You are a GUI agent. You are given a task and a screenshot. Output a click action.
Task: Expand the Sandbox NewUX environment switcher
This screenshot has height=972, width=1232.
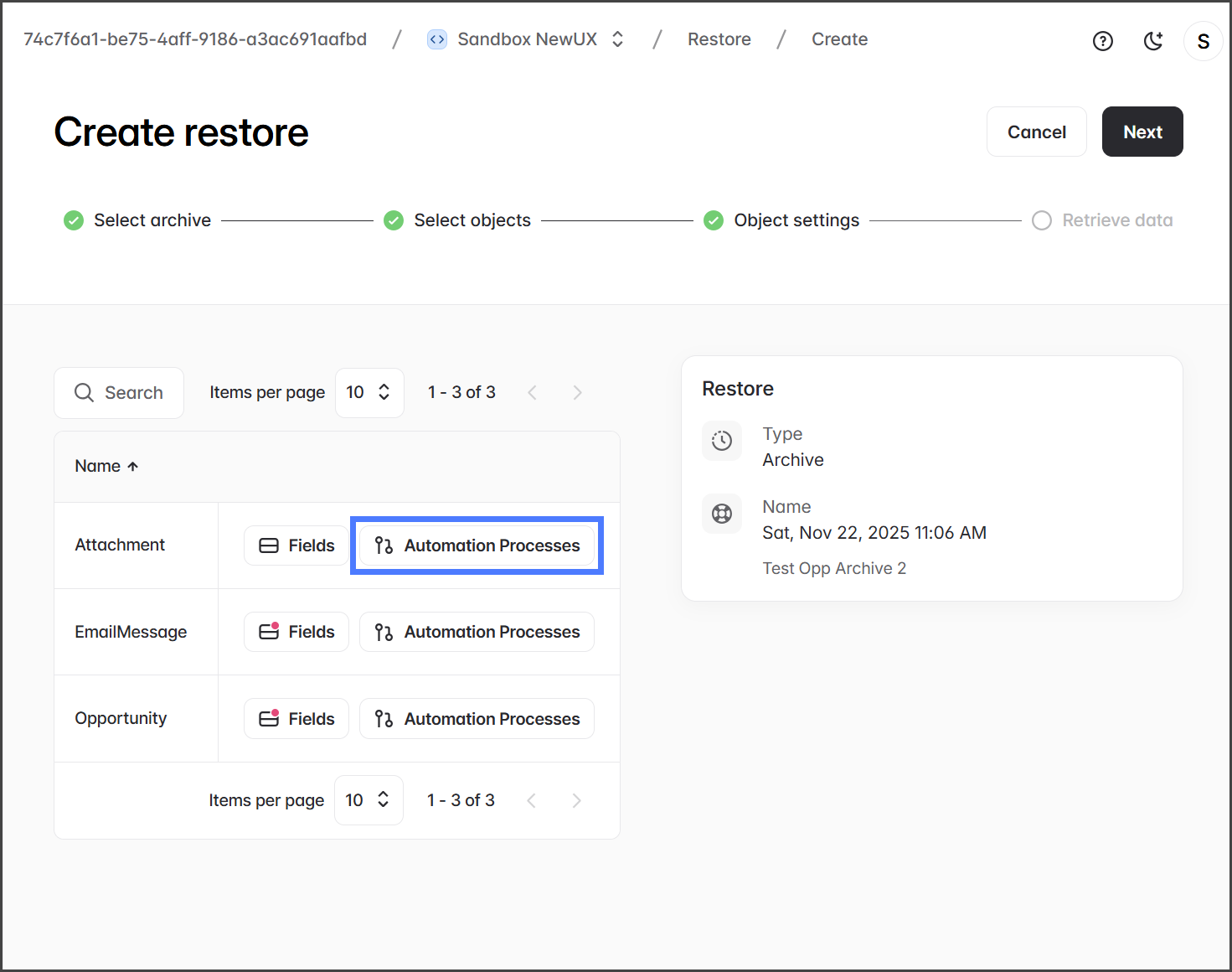[x=617, y=39]
